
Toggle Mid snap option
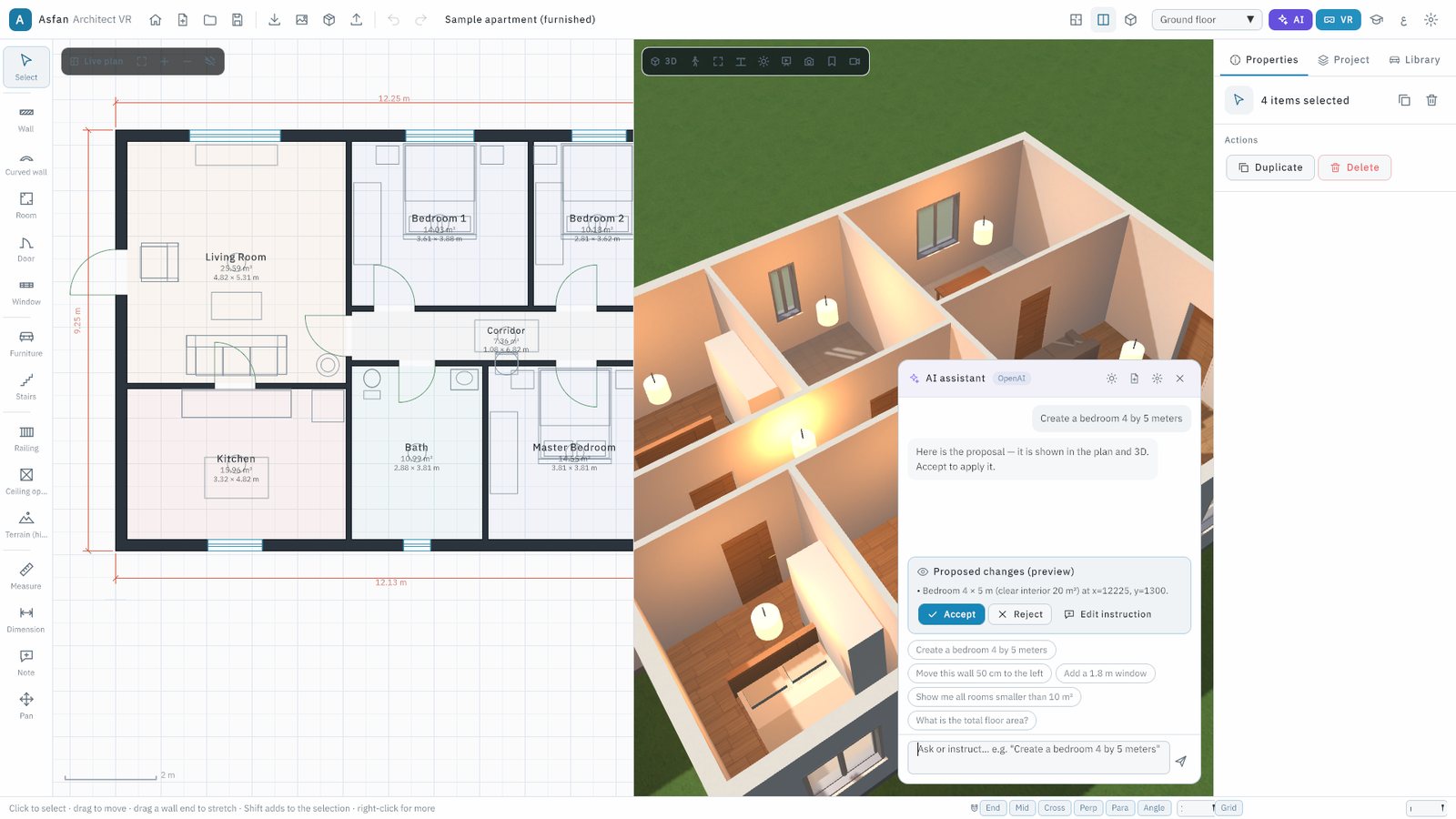(1022, 808)
